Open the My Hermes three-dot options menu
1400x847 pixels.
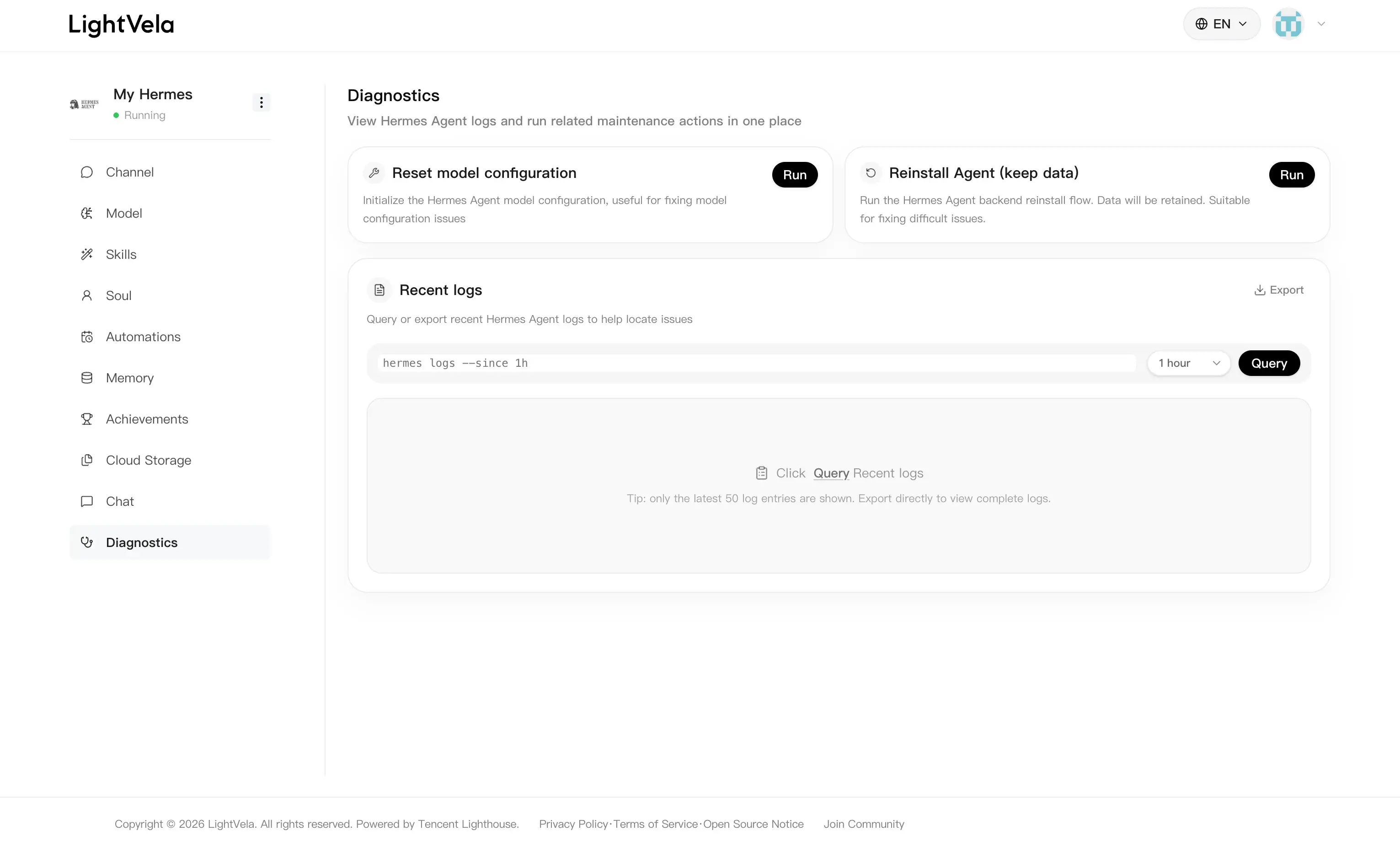261,102
